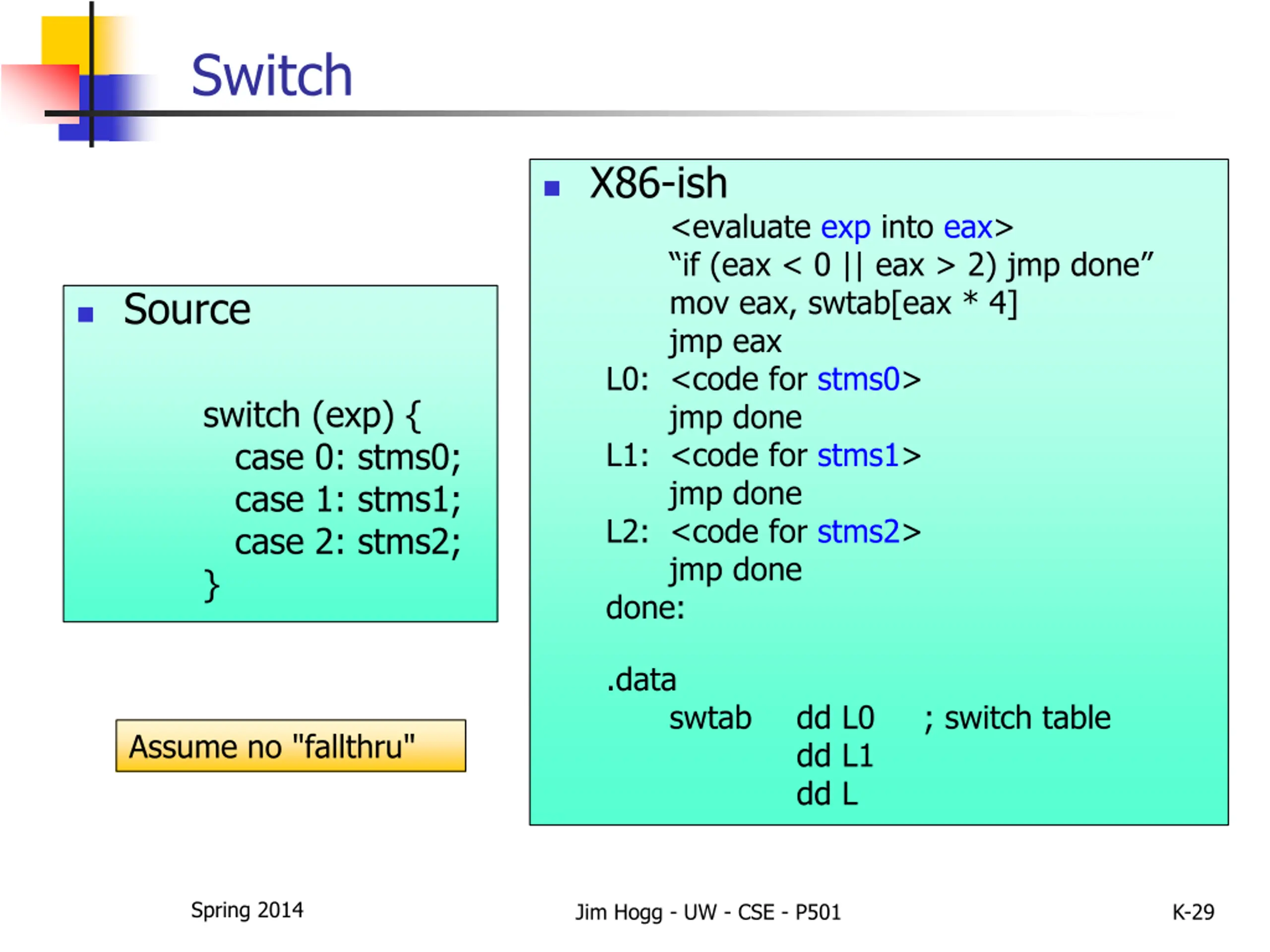Click the "done:" label
1270x952 pixels.
(x=645, y=608)
